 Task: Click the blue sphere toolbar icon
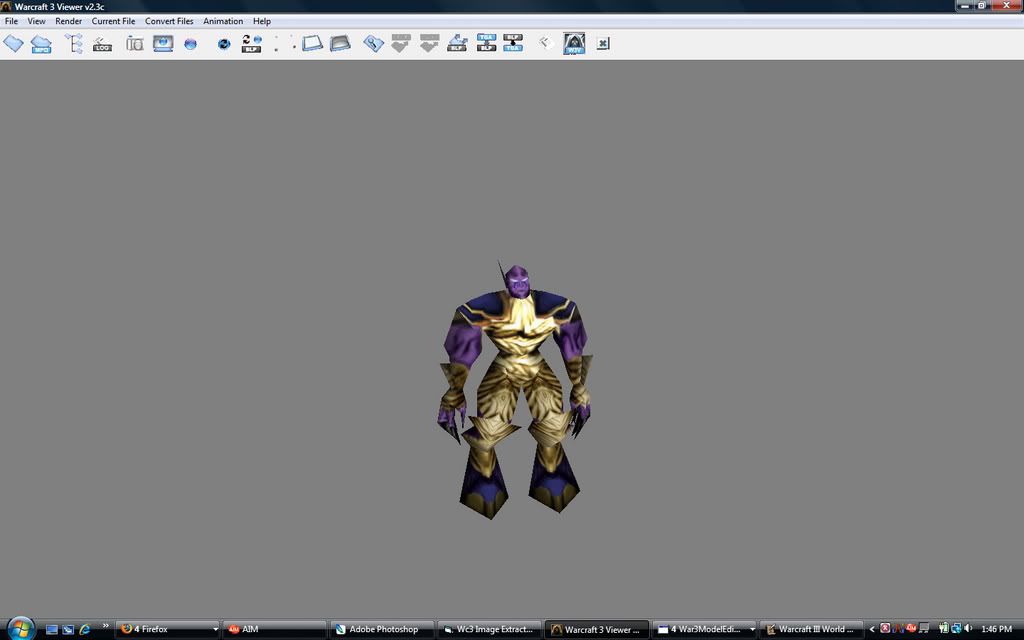pyautogui.click(x=190, y=44)
